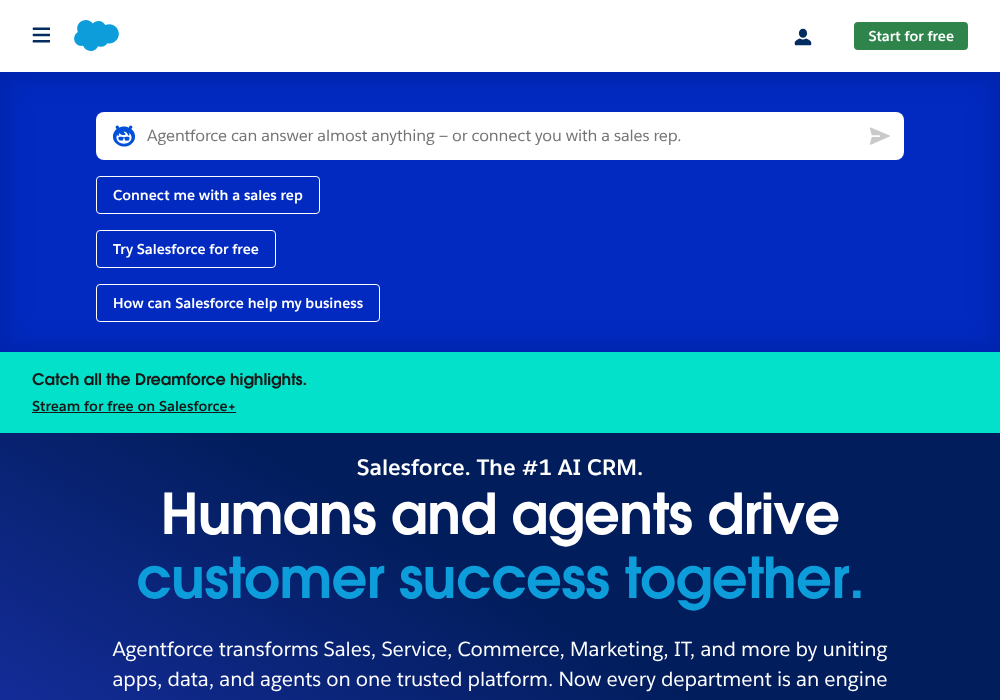Navigate home via the blue cloud logo
Image resolution: width=1000 pixels, height=700 pixels.
[x=96, y=35]
